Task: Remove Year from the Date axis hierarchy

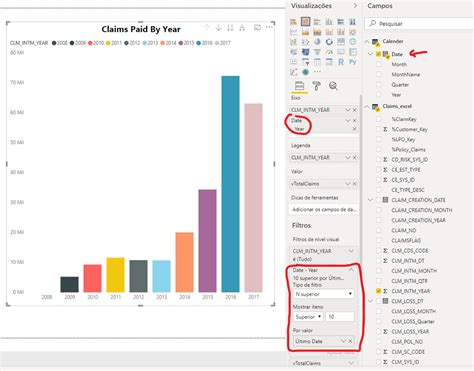Action: 355,129
